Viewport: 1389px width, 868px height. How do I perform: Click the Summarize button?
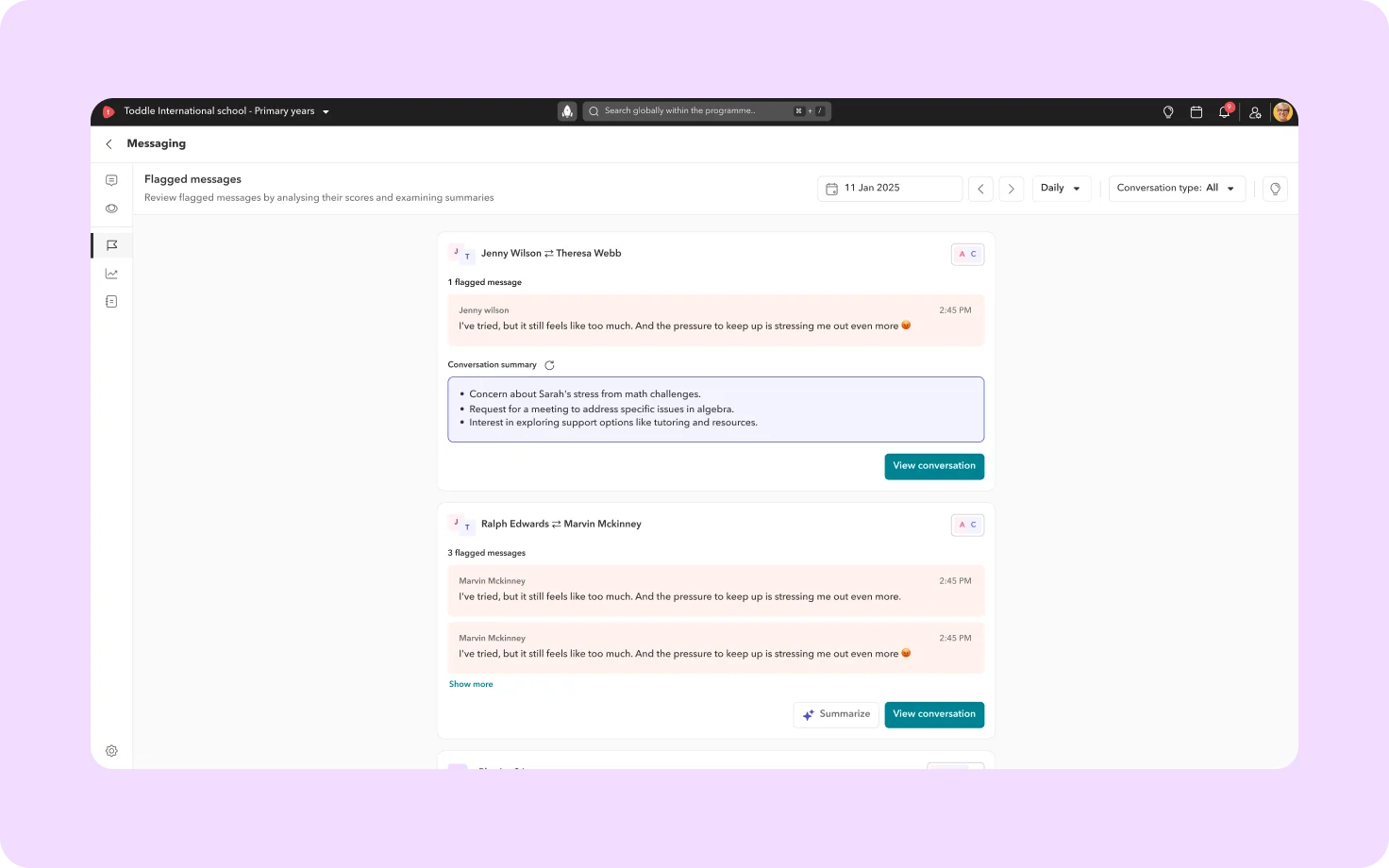coord(836,714)
